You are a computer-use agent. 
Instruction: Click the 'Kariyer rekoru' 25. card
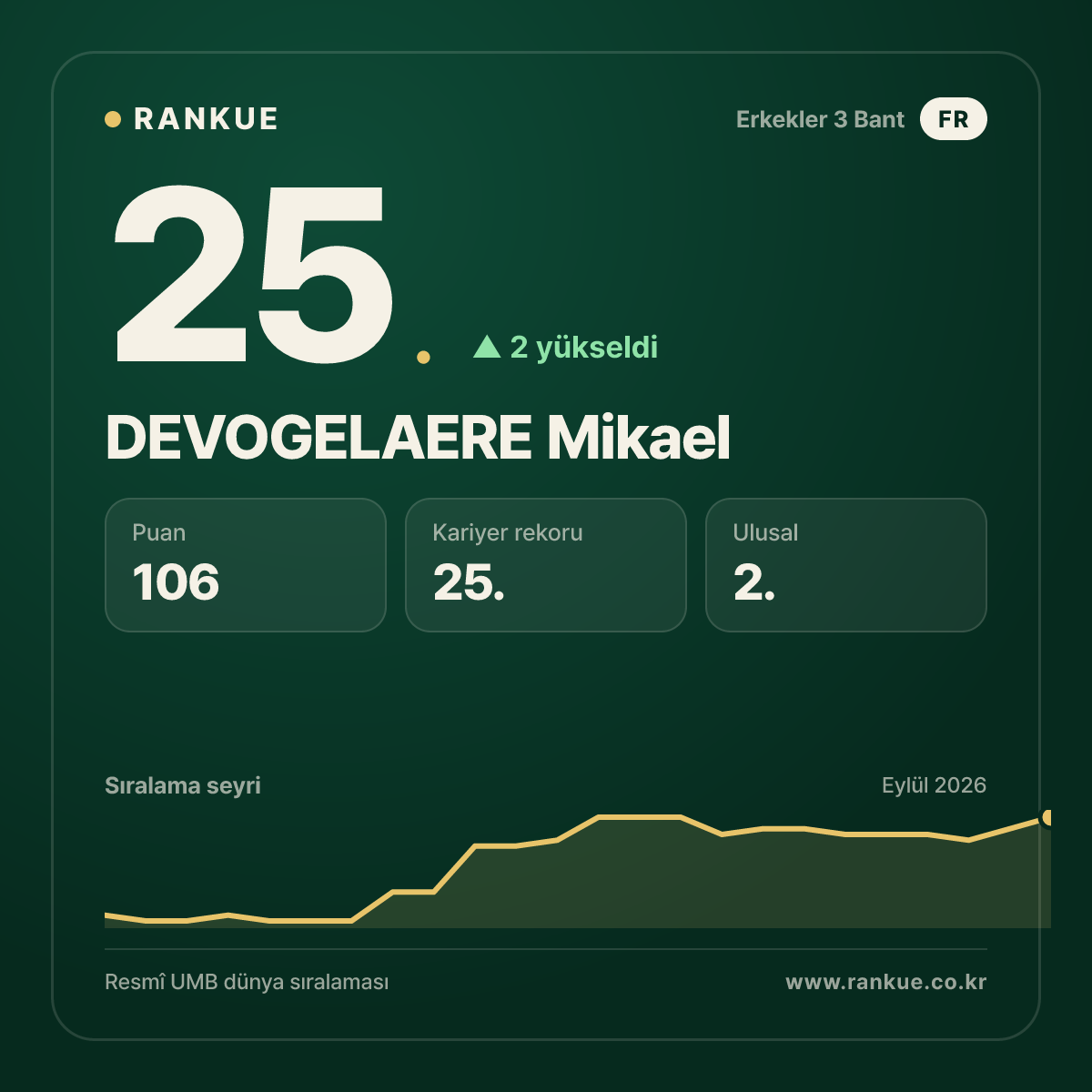[x=546, y=565]
